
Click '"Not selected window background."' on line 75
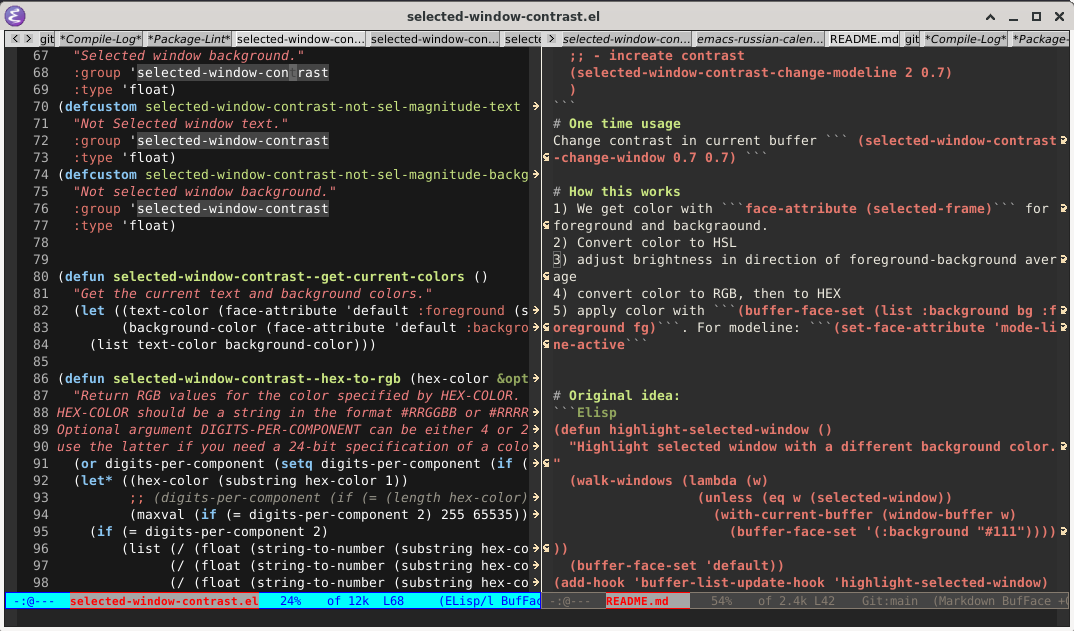coord(205,191)
